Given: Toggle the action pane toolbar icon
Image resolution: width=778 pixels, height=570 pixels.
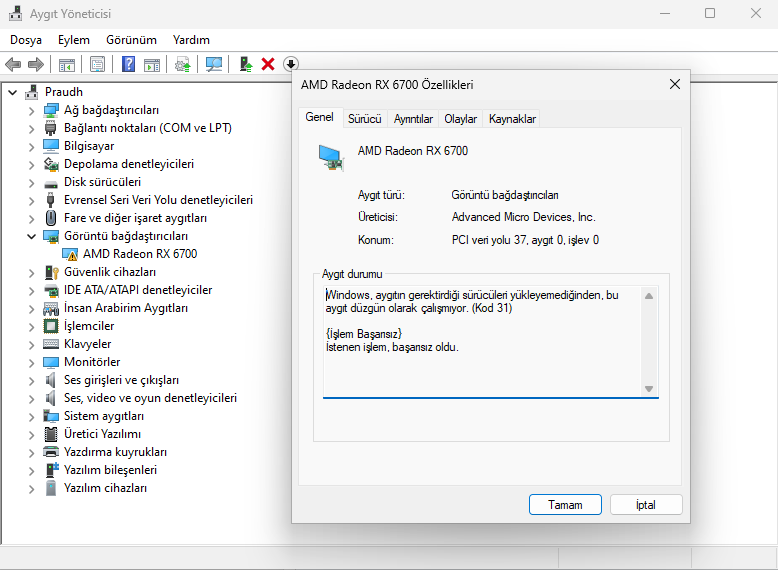Looking at the screenshot, I should [x=152, y=64].
